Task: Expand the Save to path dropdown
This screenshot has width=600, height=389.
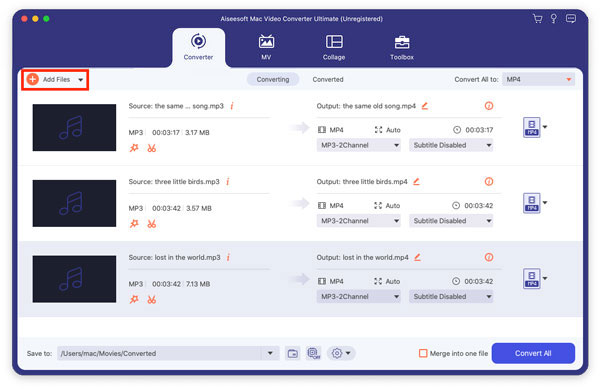Action: point(270,353)
